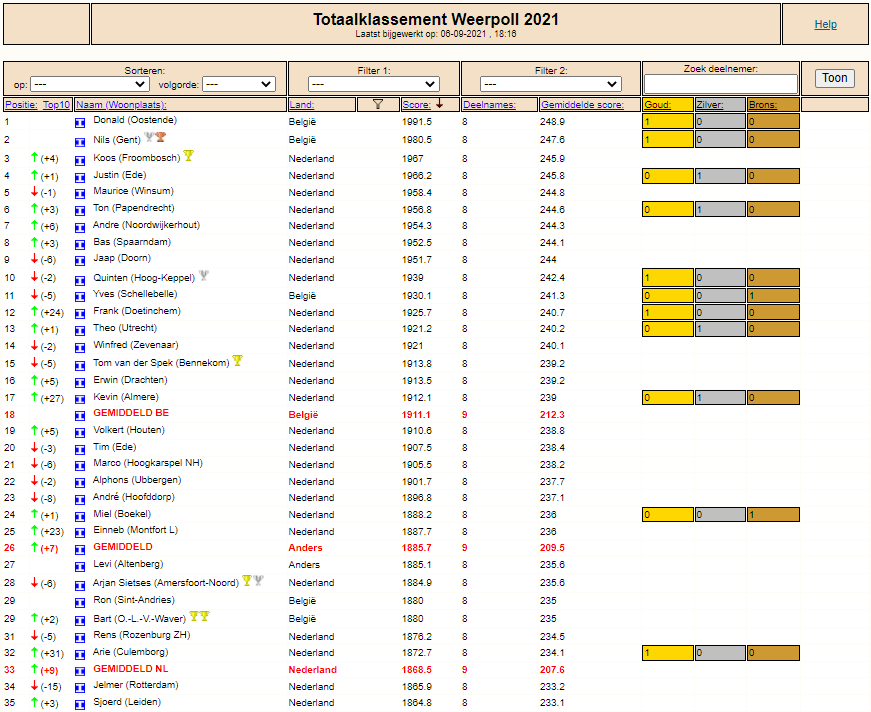Expand the Filter 1 dropdown
This screenshot has height=712, width=871.
(374, 84)
